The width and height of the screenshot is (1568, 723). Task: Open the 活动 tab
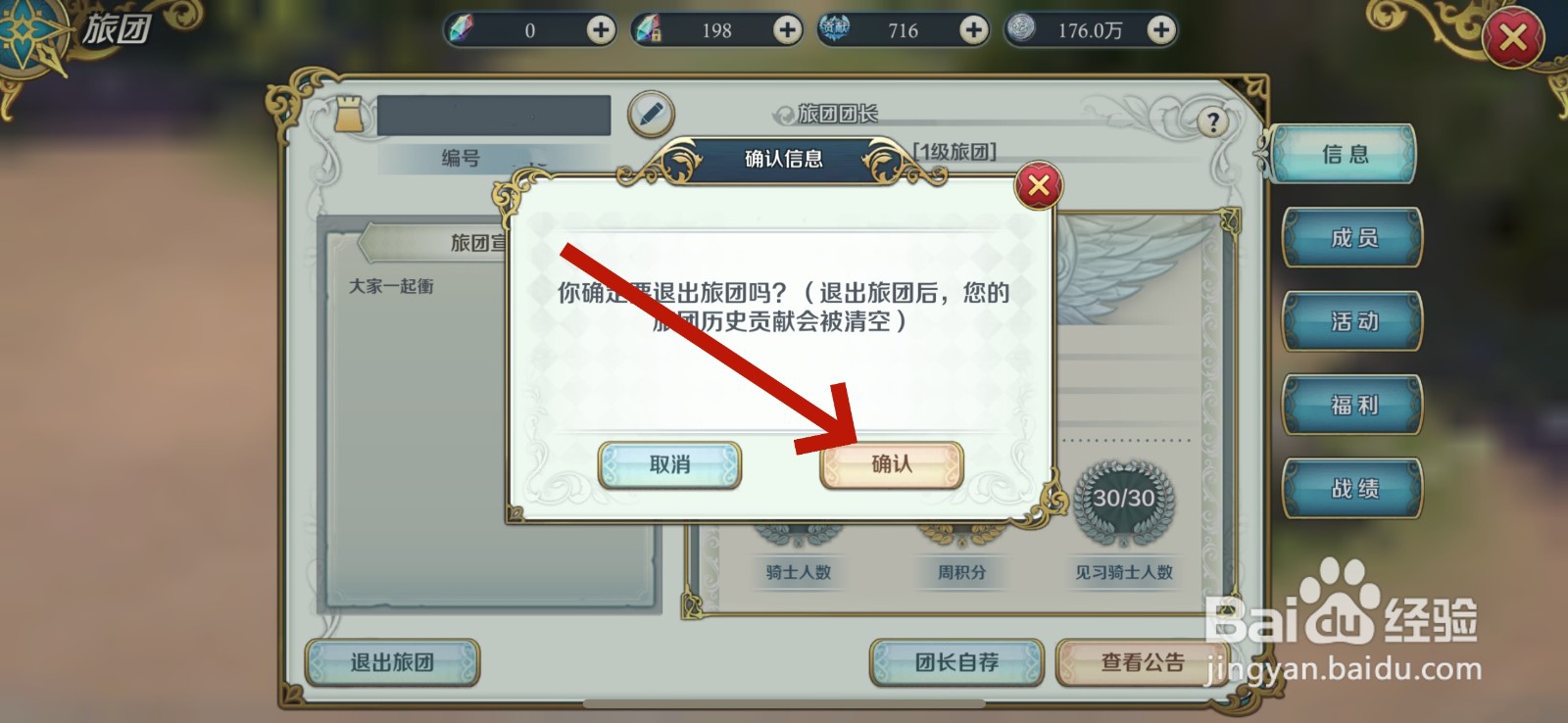click(1352, 321)
